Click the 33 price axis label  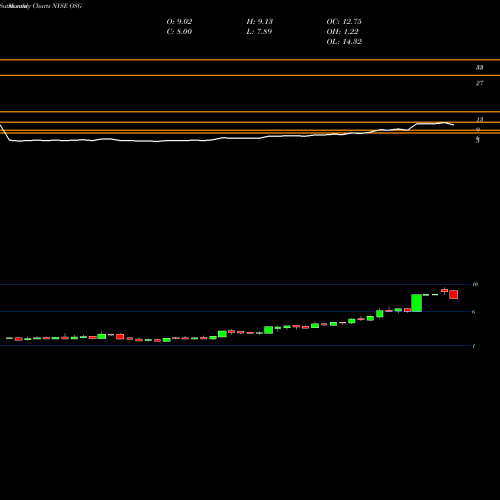coord(479,68)
